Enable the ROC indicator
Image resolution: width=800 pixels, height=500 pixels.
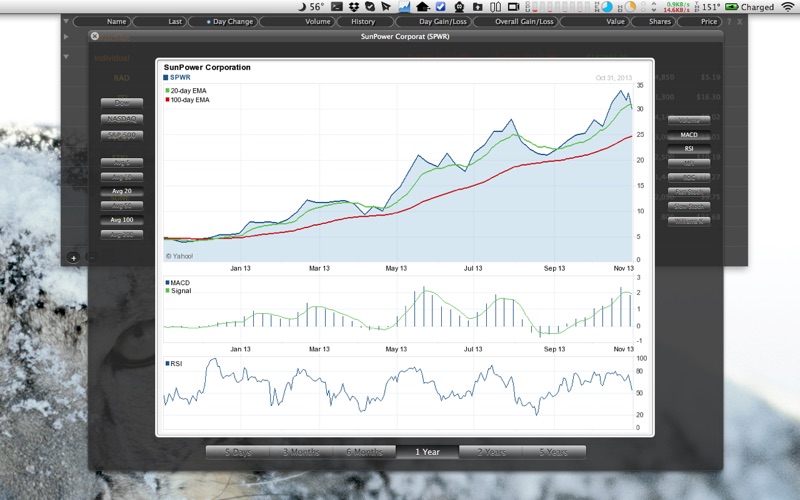coord(689,178)
